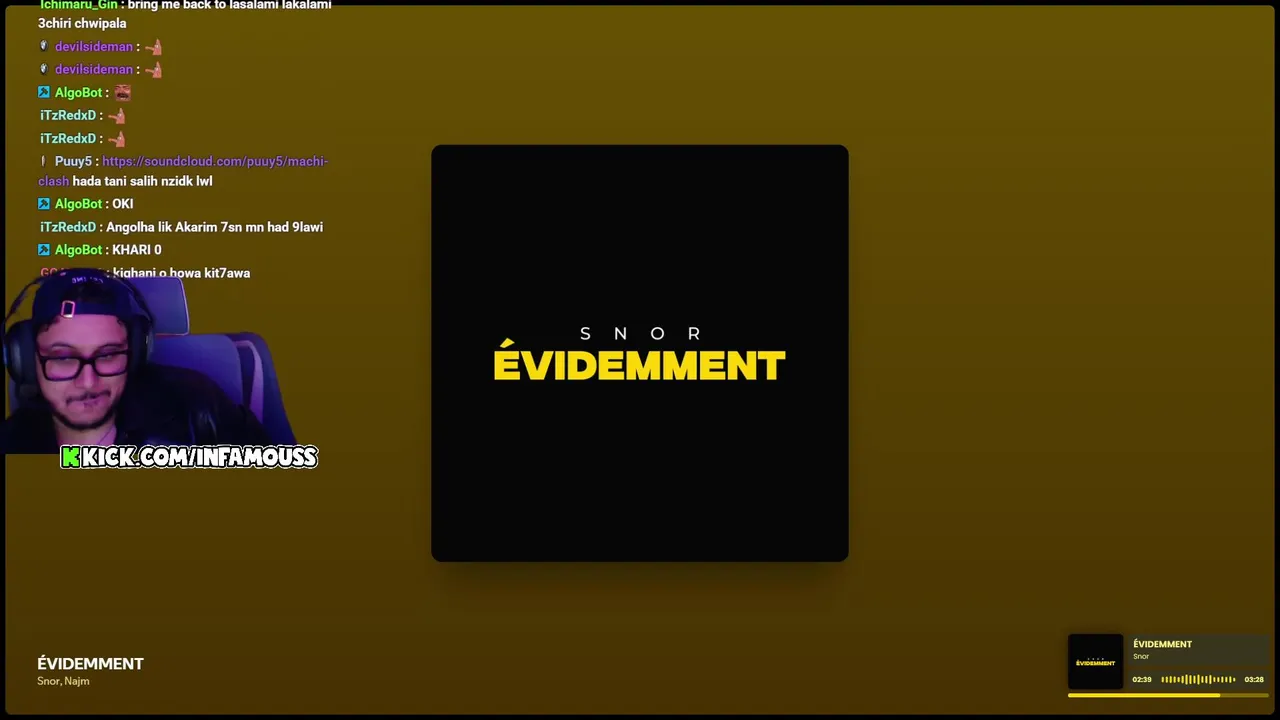The image size is (1280, 720).
Task: Click the large ÉVIDEMMENT album cover
Action: [640, 353]
